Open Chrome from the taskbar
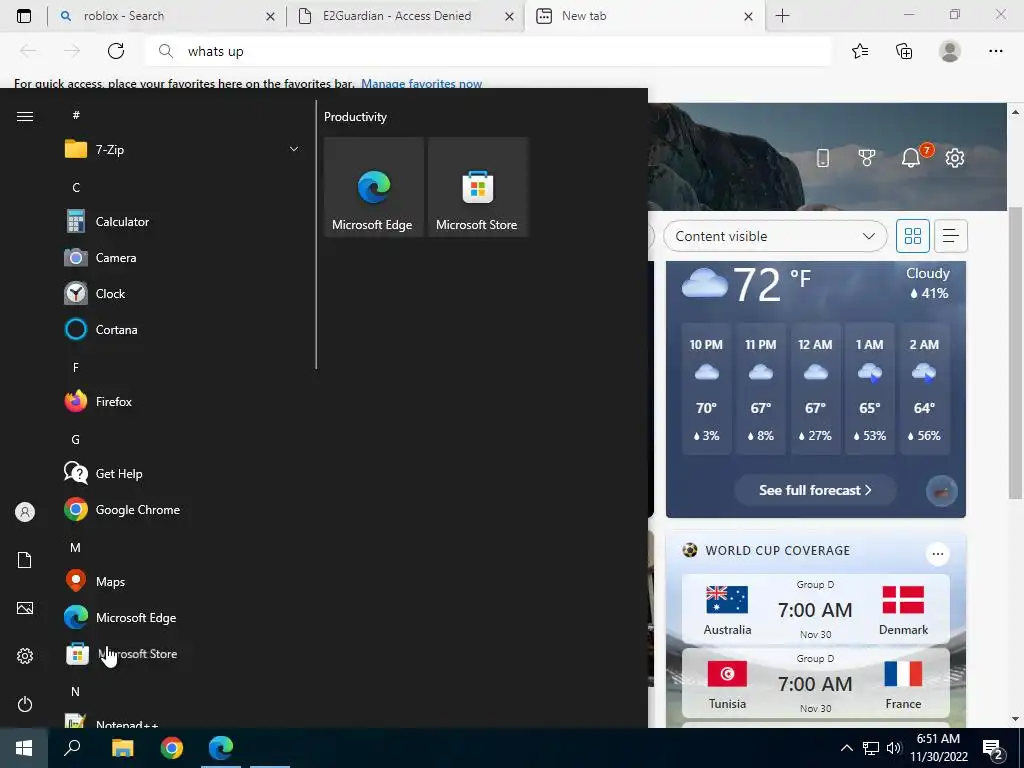This screenshot has height=768, width=1024. (x=172, y=748)
